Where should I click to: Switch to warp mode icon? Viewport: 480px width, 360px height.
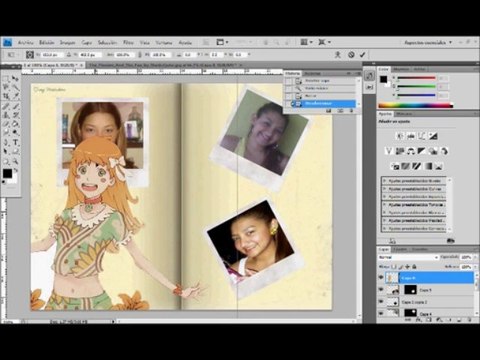click(x=338, y=54)
